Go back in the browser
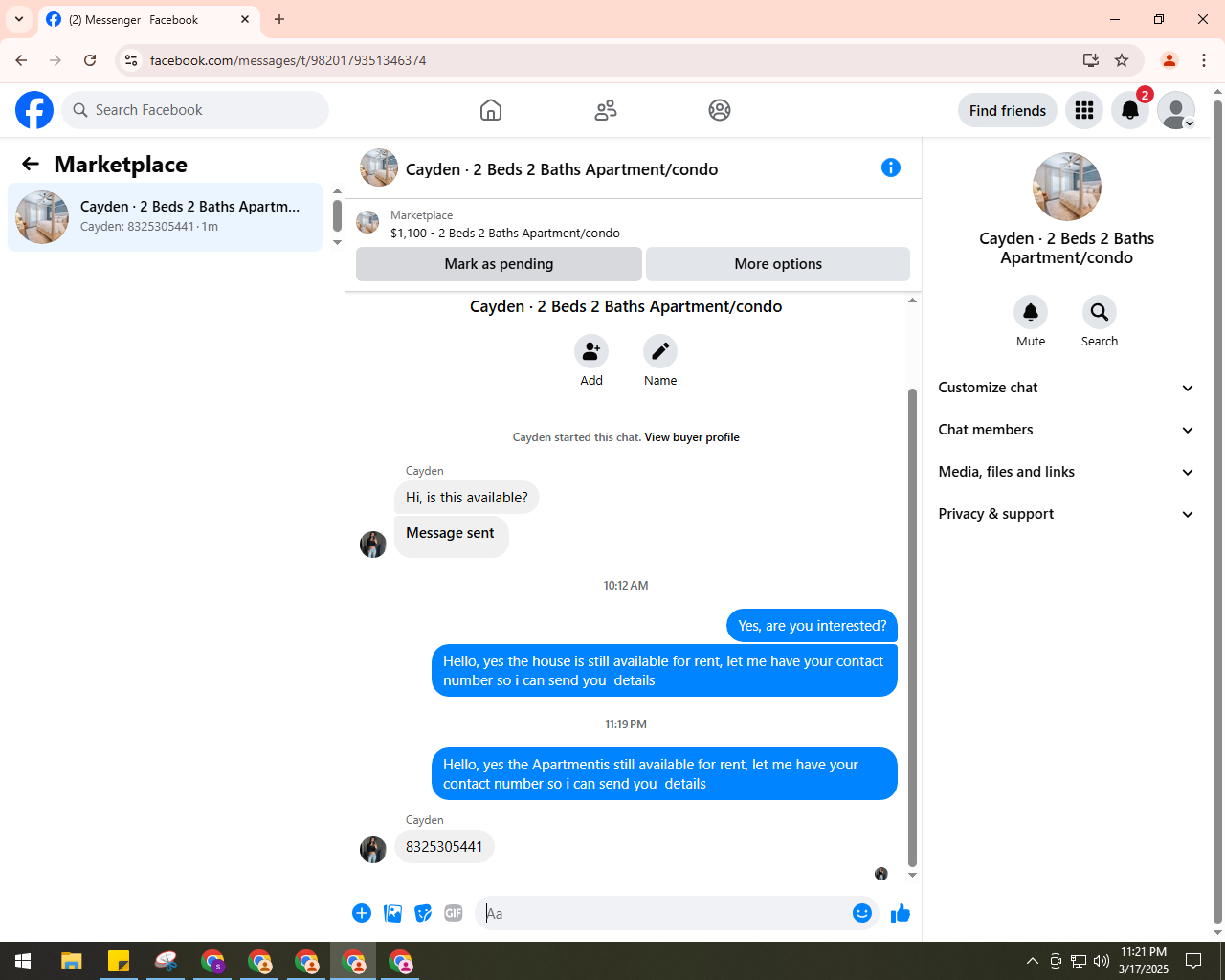 pos(21,60)
